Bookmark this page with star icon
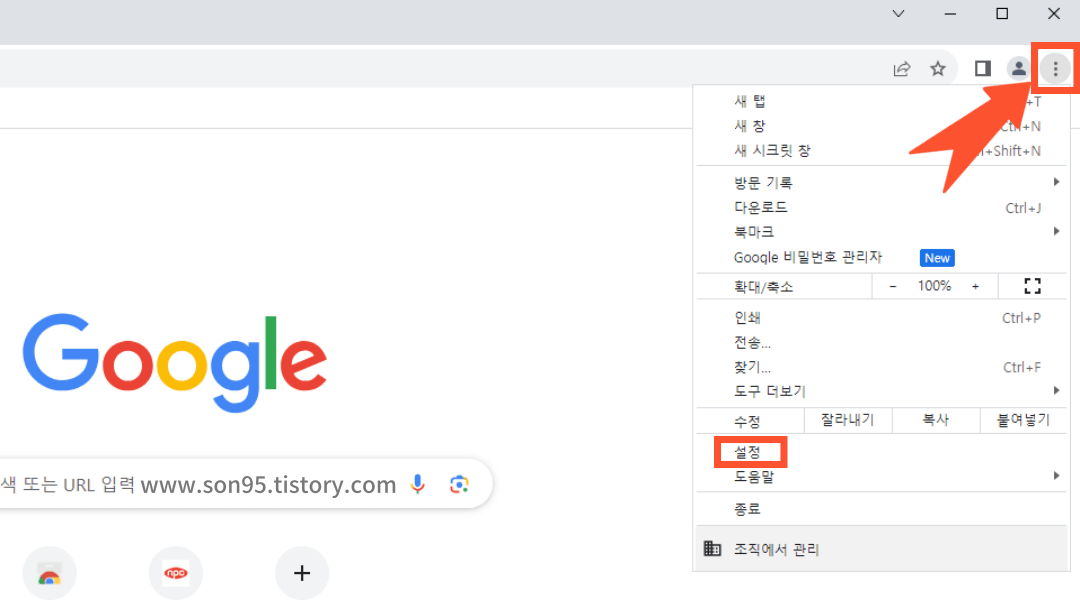Screen dimensions: 1080x600 pos(937,68)
